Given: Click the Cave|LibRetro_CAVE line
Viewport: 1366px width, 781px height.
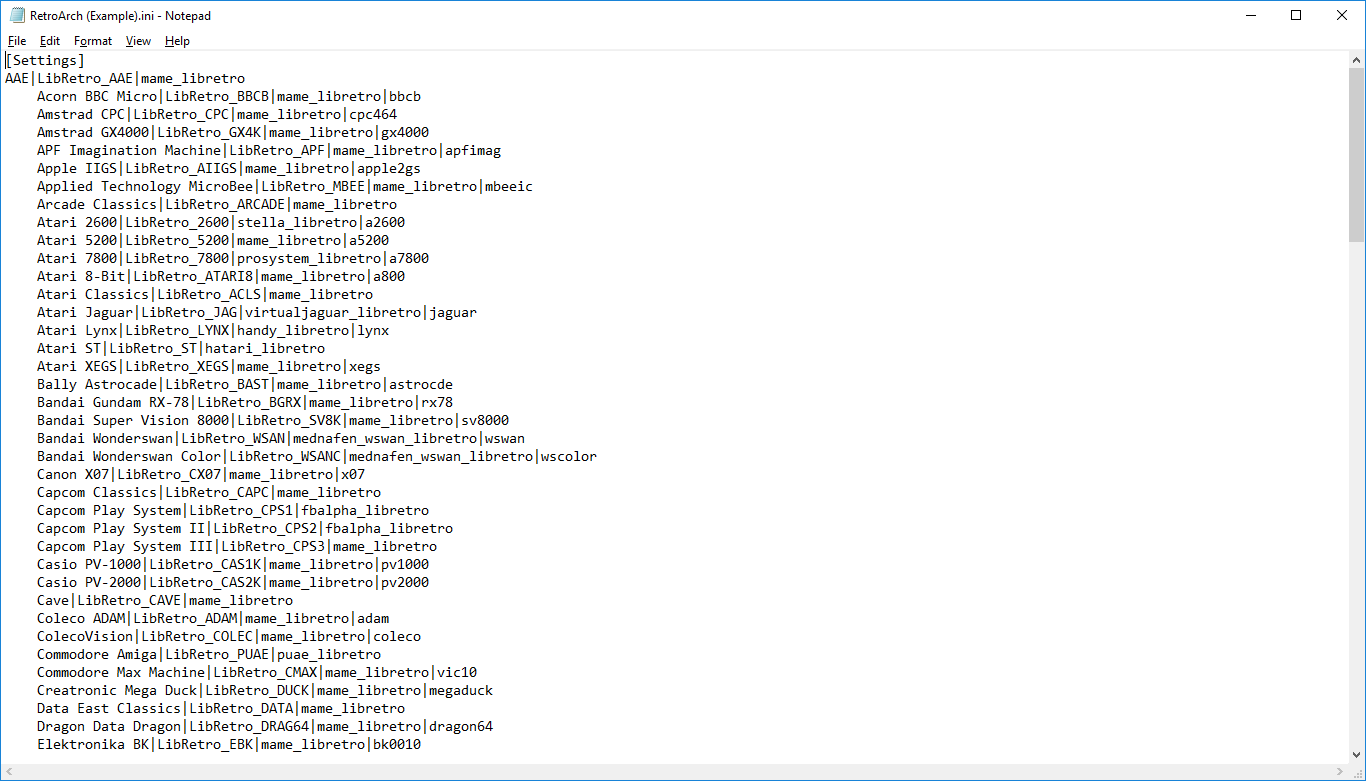Looking at the screenshot, I should (x=165, y=600).
